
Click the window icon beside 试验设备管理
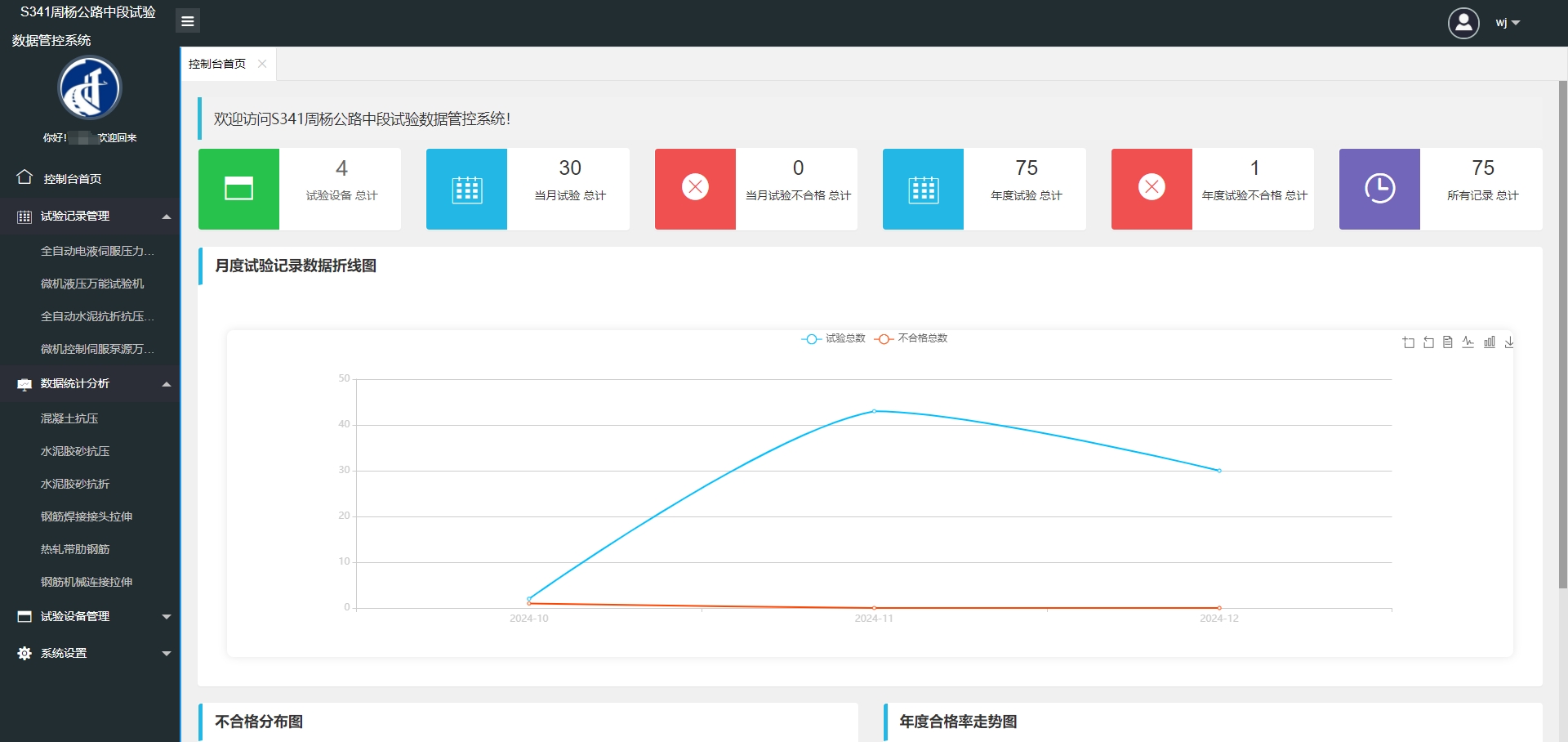click(x=24, y=616)
